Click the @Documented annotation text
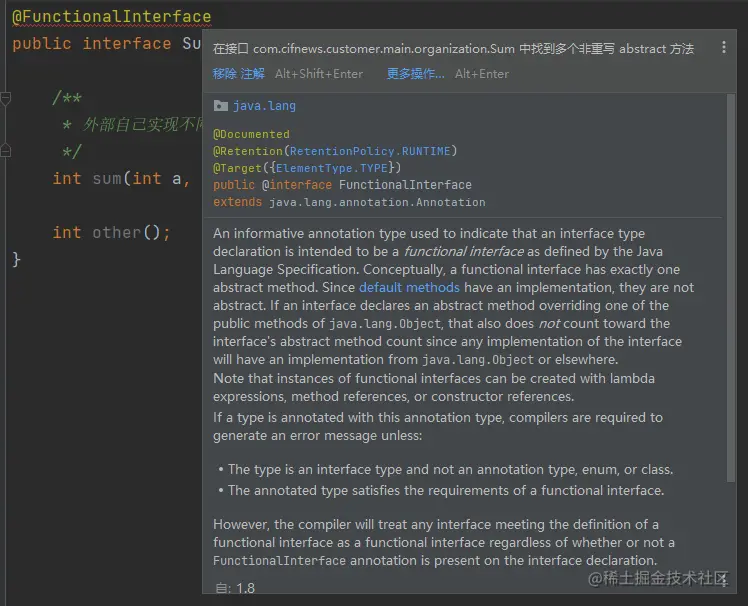The width and height of the screenshot is (748, 606). [251, 134]
